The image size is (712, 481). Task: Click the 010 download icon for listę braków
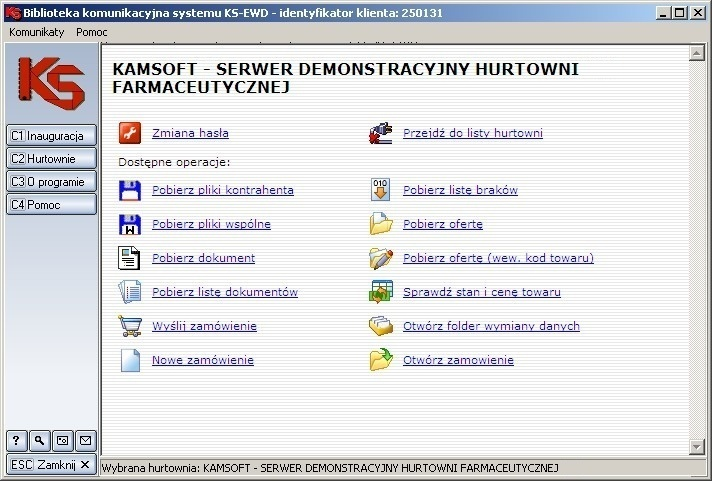(x=380, y=190)
